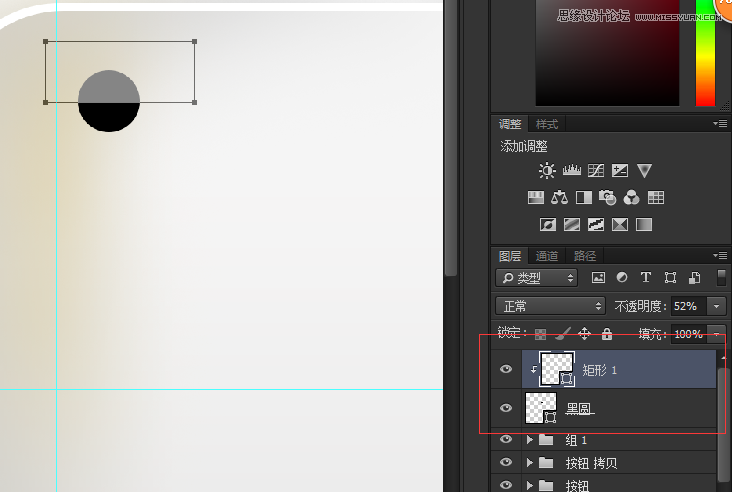
Task: Filter layers by type layers
Action: pyautogui.click(x=646, y=278)
